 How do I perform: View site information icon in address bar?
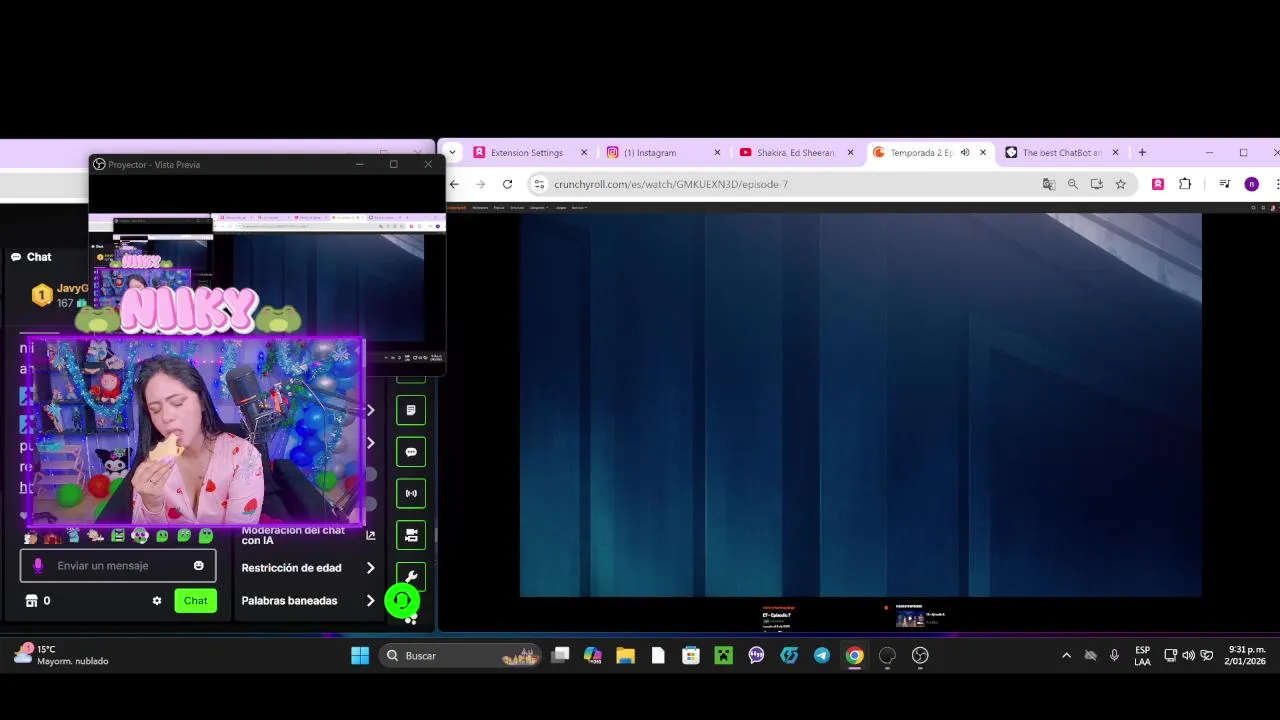pos(539,184)
